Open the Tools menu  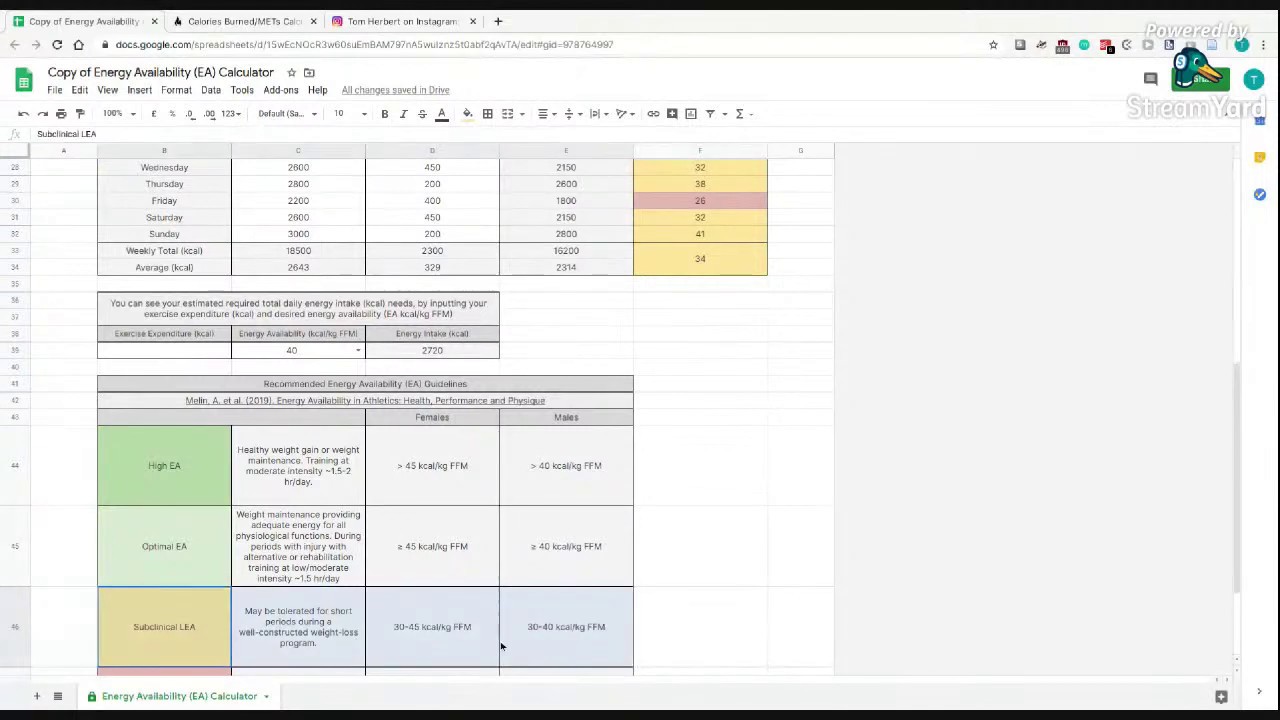242,90
